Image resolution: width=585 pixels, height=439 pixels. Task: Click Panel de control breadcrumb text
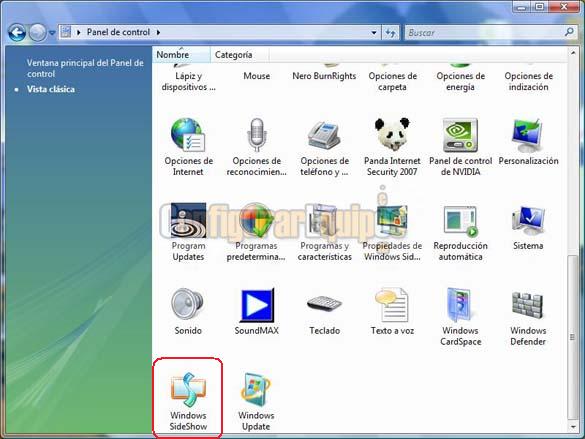118,32
